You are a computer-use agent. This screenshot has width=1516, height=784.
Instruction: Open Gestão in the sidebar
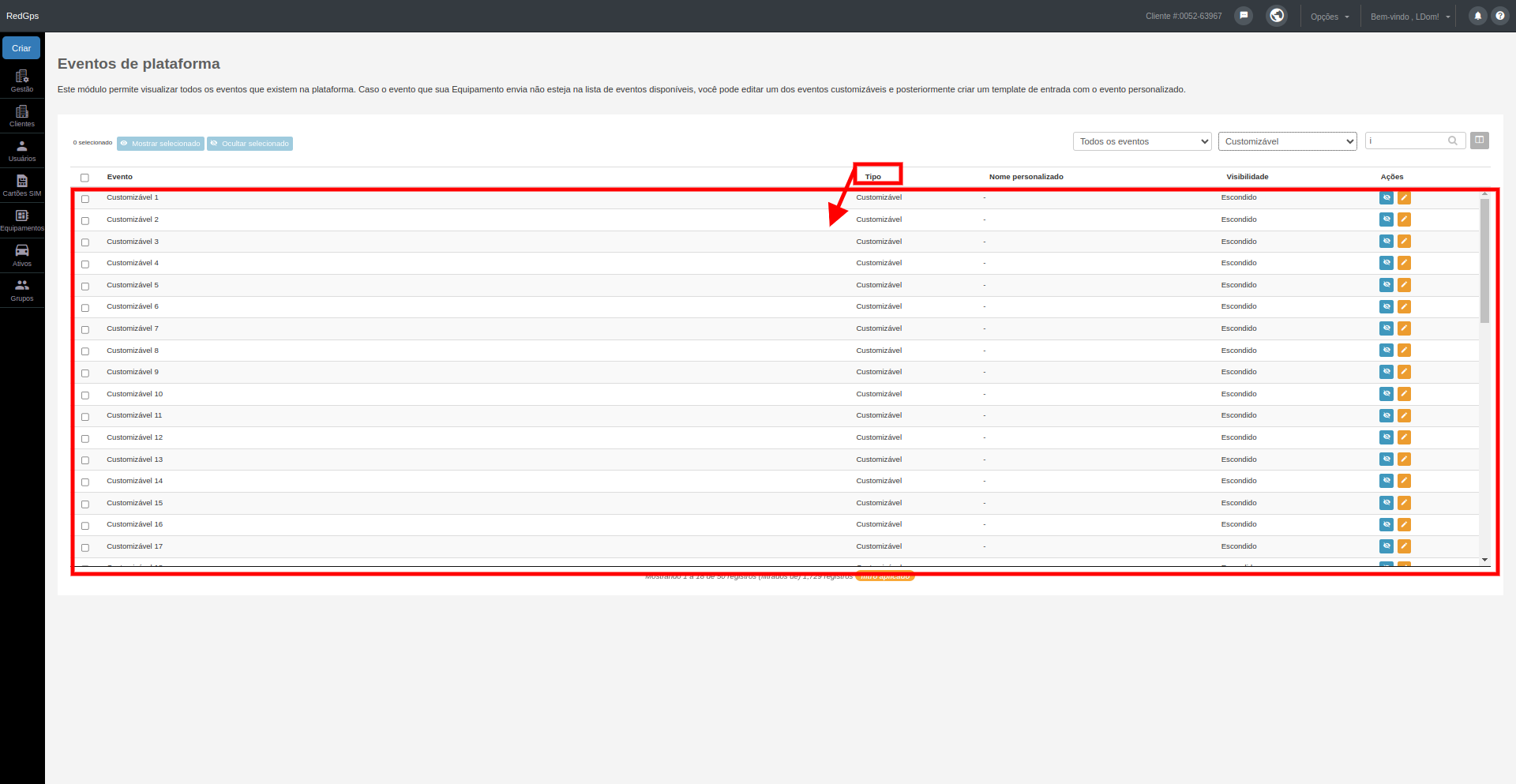[x=22, y=81]
